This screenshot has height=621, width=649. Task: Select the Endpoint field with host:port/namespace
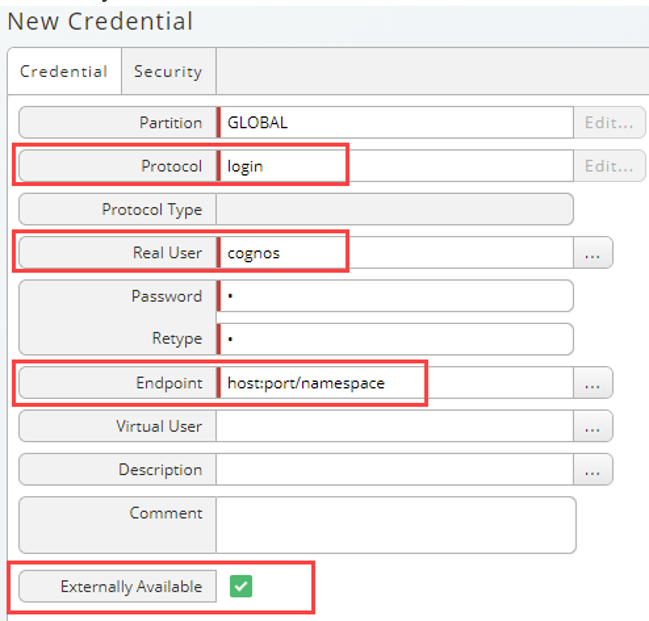[x=395, y=383]
